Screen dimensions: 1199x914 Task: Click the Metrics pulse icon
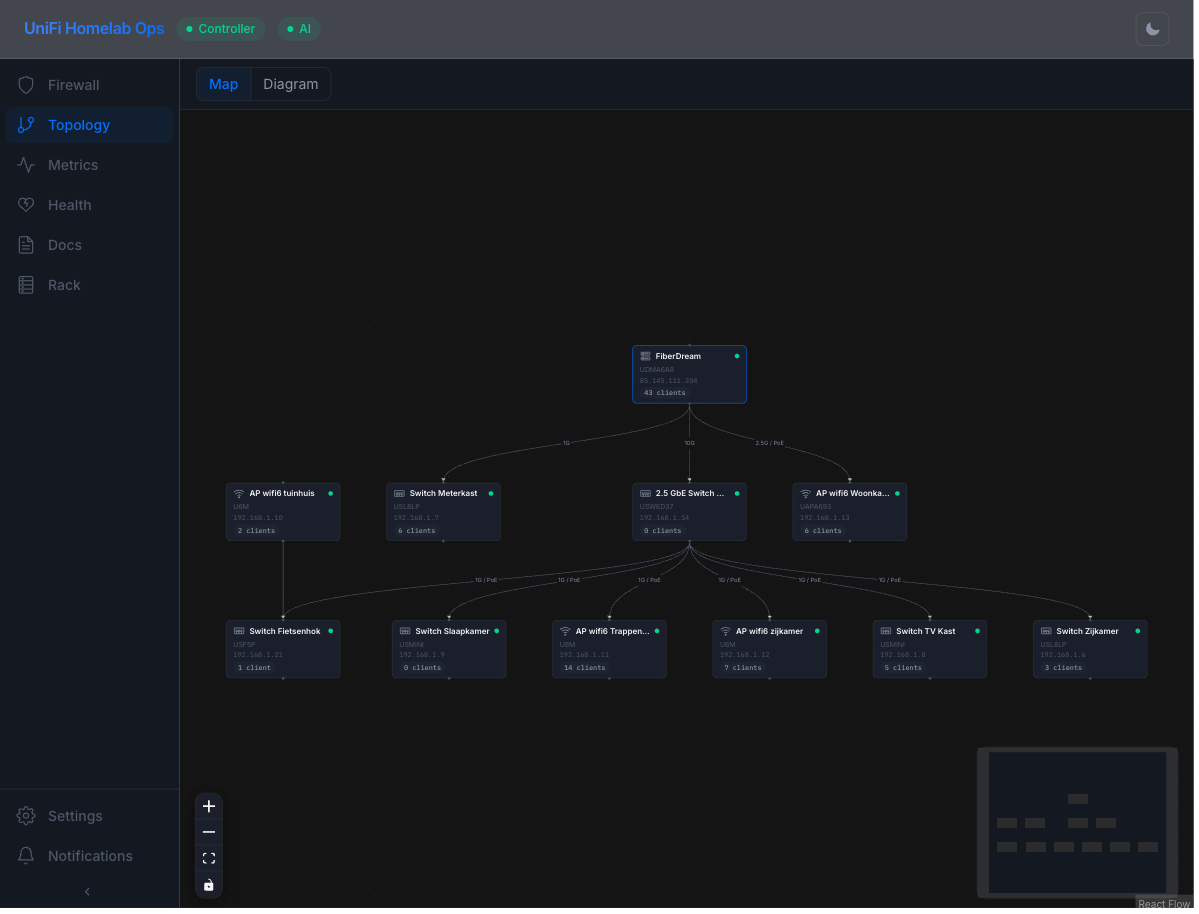[x=26, y=165]
